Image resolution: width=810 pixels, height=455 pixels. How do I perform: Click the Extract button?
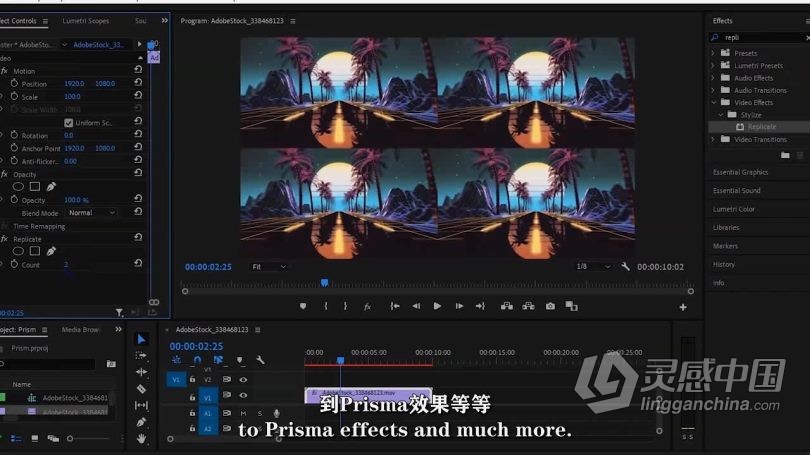(x=528, y=306)
